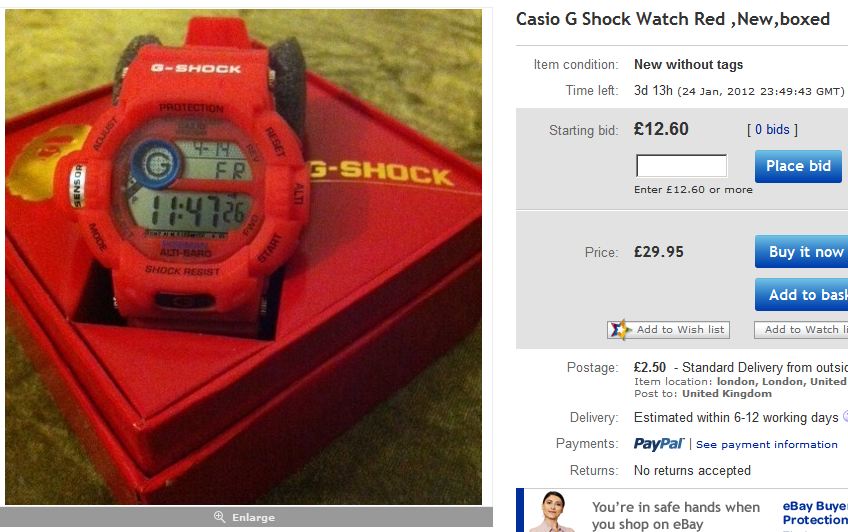This screenshot has height=532, width=848.
Task: Click the safe hands banner text
Action: 675,515
